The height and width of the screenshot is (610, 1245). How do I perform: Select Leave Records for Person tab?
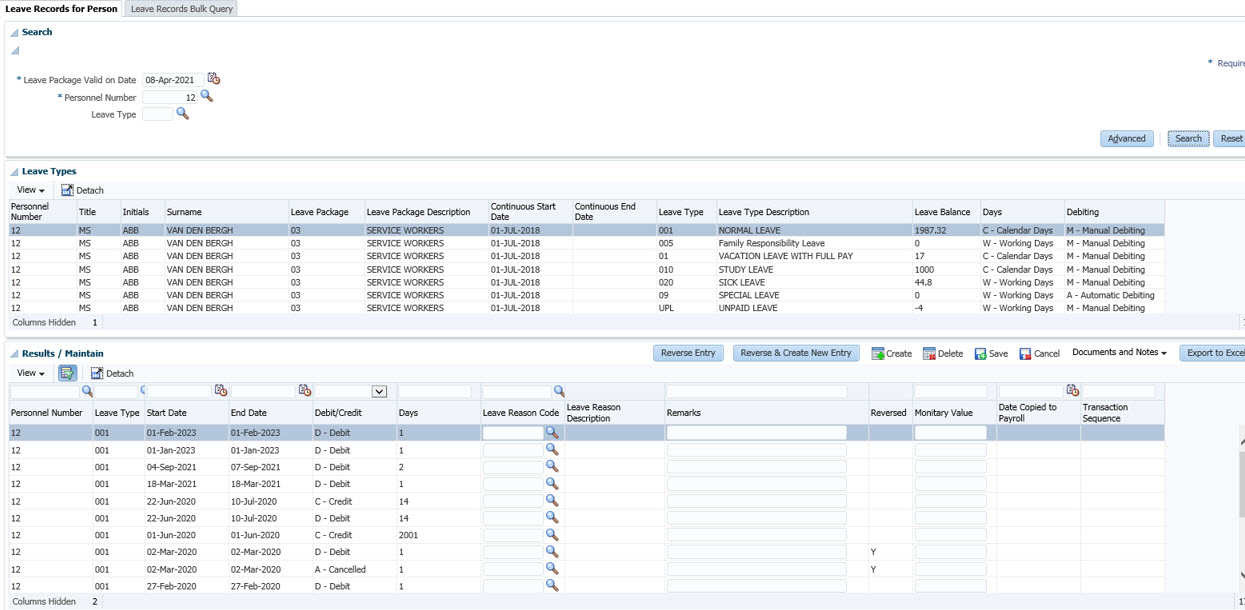pyautogui.click(x=62, y=9)
